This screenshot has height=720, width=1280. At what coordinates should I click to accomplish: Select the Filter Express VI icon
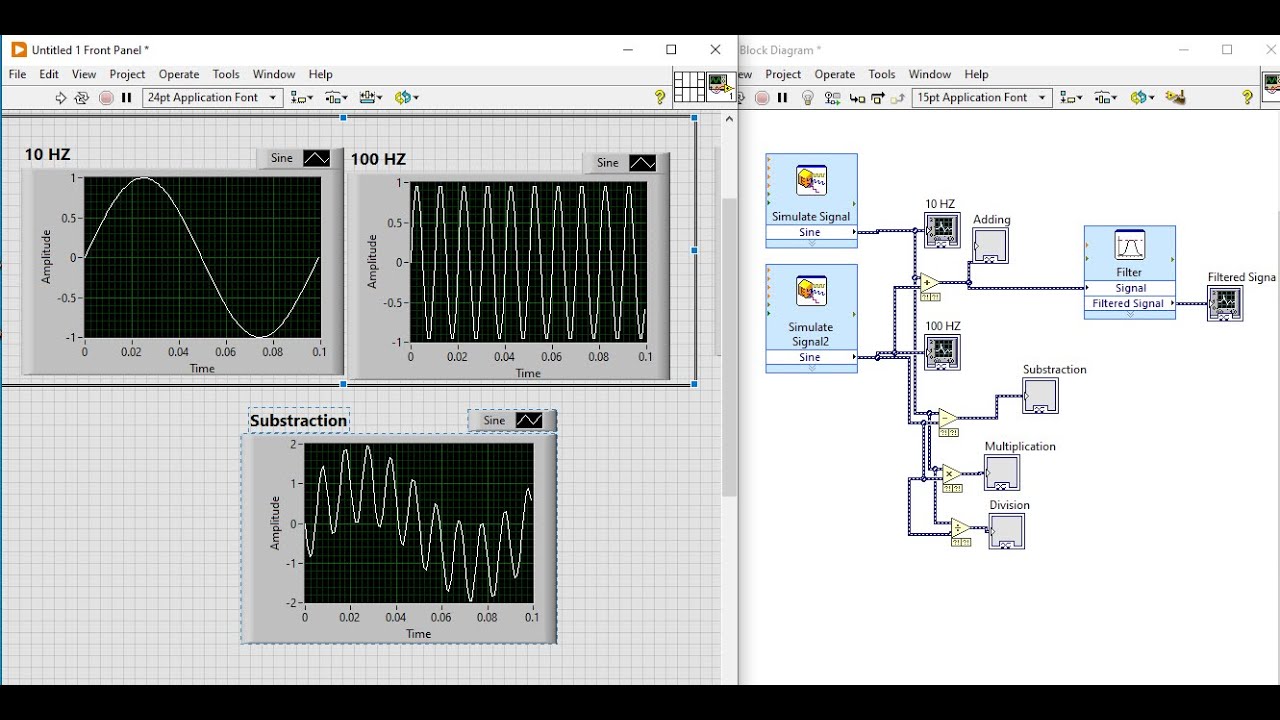coord(1129,246)
